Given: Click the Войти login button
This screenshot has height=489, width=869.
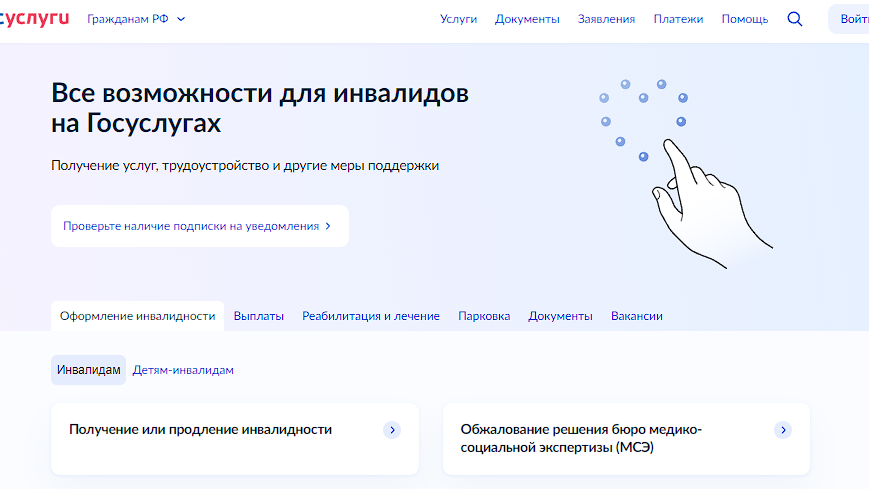Looking at the screenshot, I should tap(849, 19).
